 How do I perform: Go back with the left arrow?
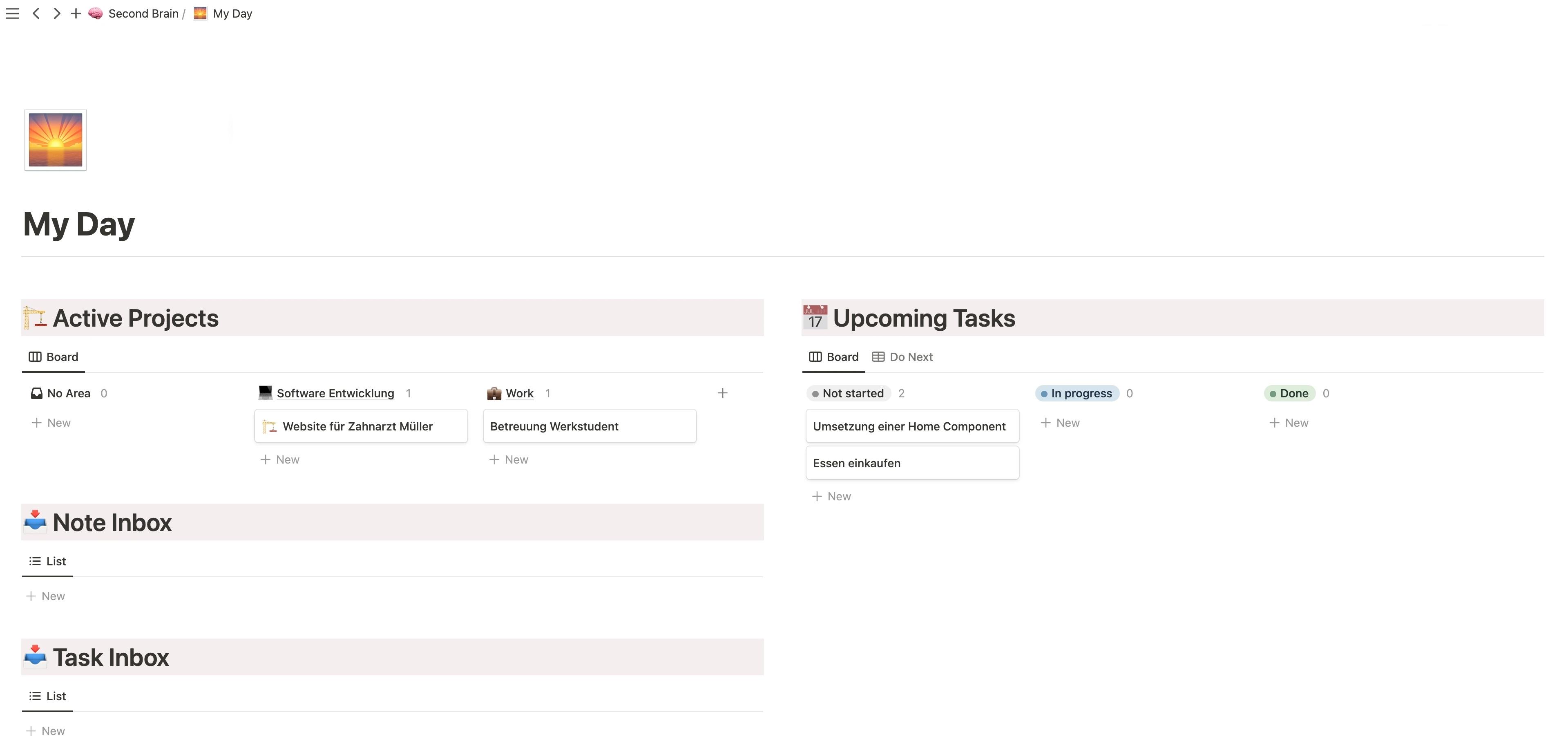pos(36,13)
